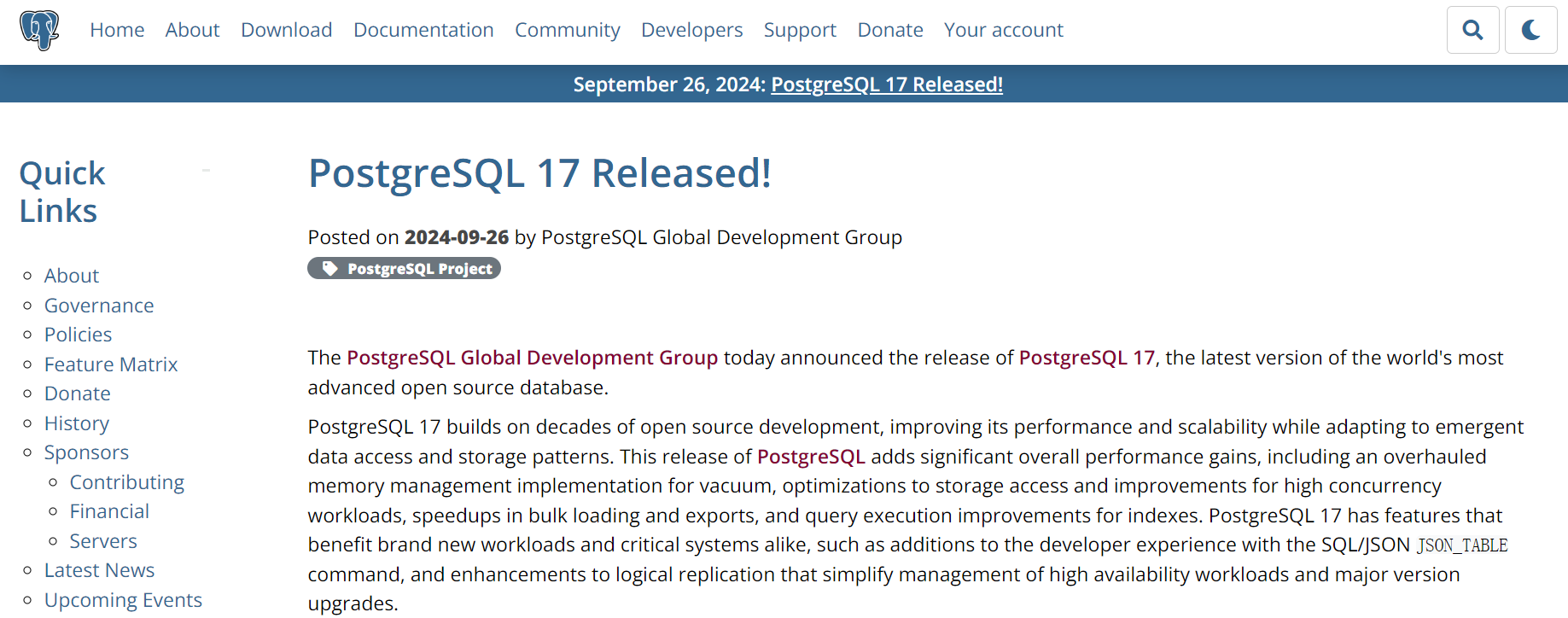Image resolution: width=1568 pixels, height=618 pixels.
Task: Click Donate in the top navigation
Action: coord(890,30)
